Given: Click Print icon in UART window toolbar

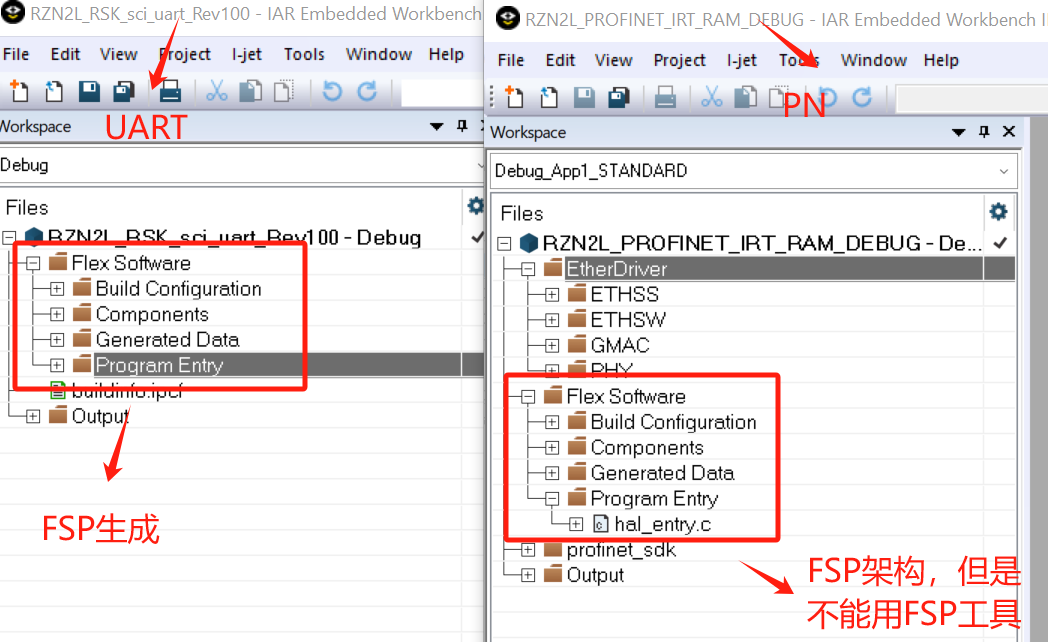Looking at the screenshot, I should coord(170,91).
